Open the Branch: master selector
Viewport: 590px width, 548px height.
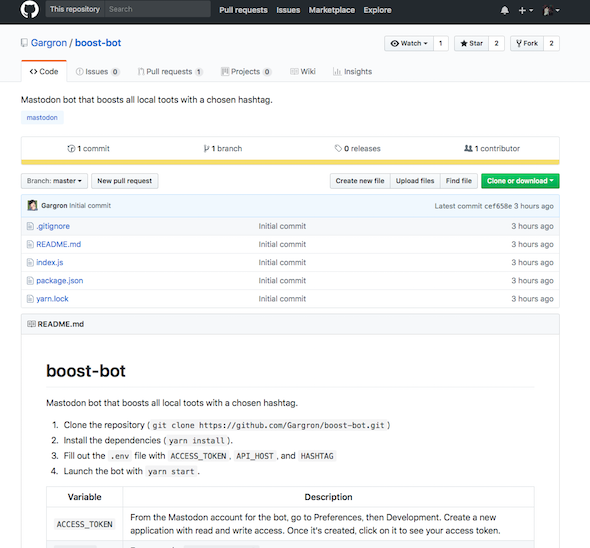pos(54,181)
